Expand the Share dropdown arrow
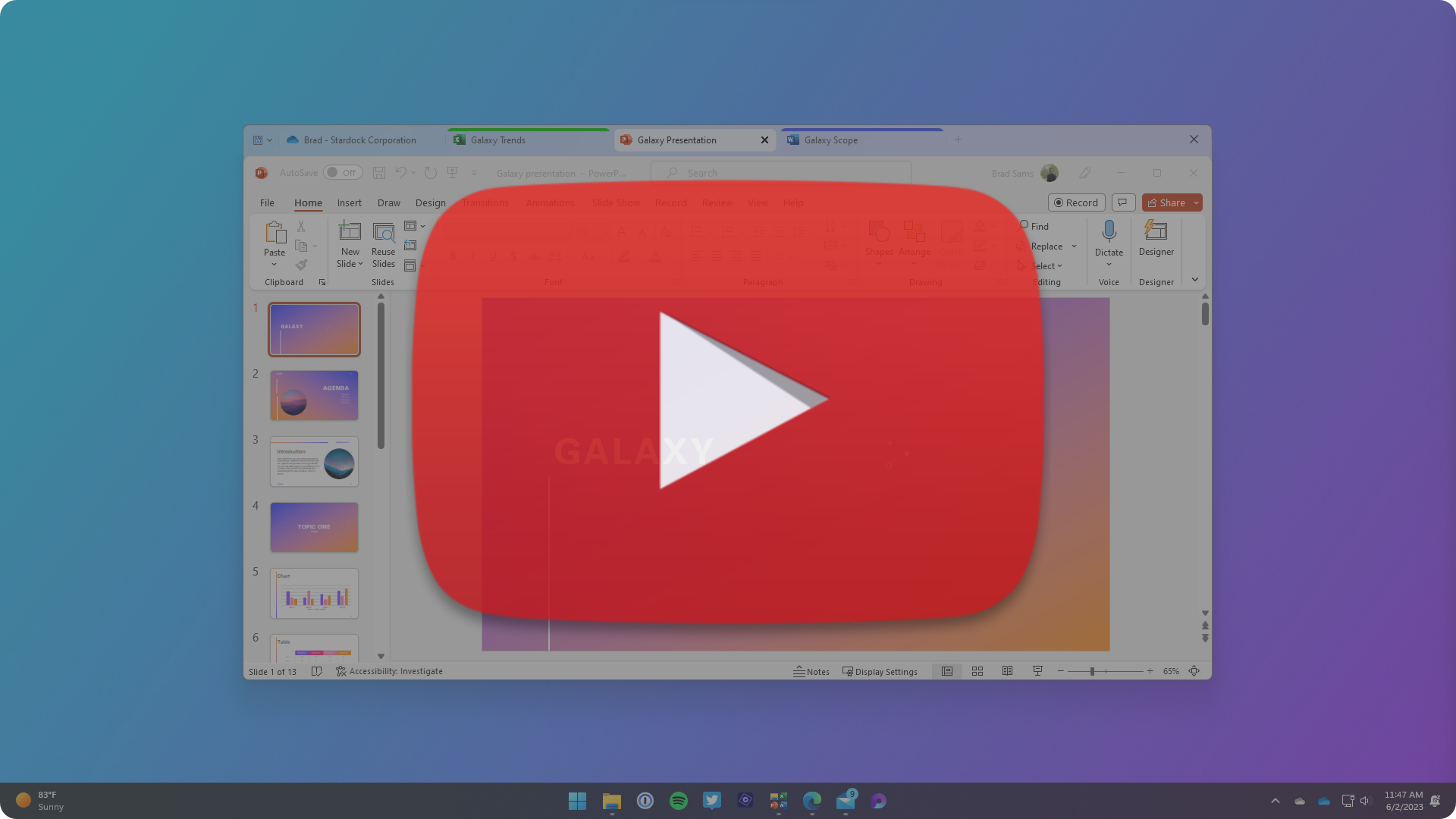 [1196, 202]
